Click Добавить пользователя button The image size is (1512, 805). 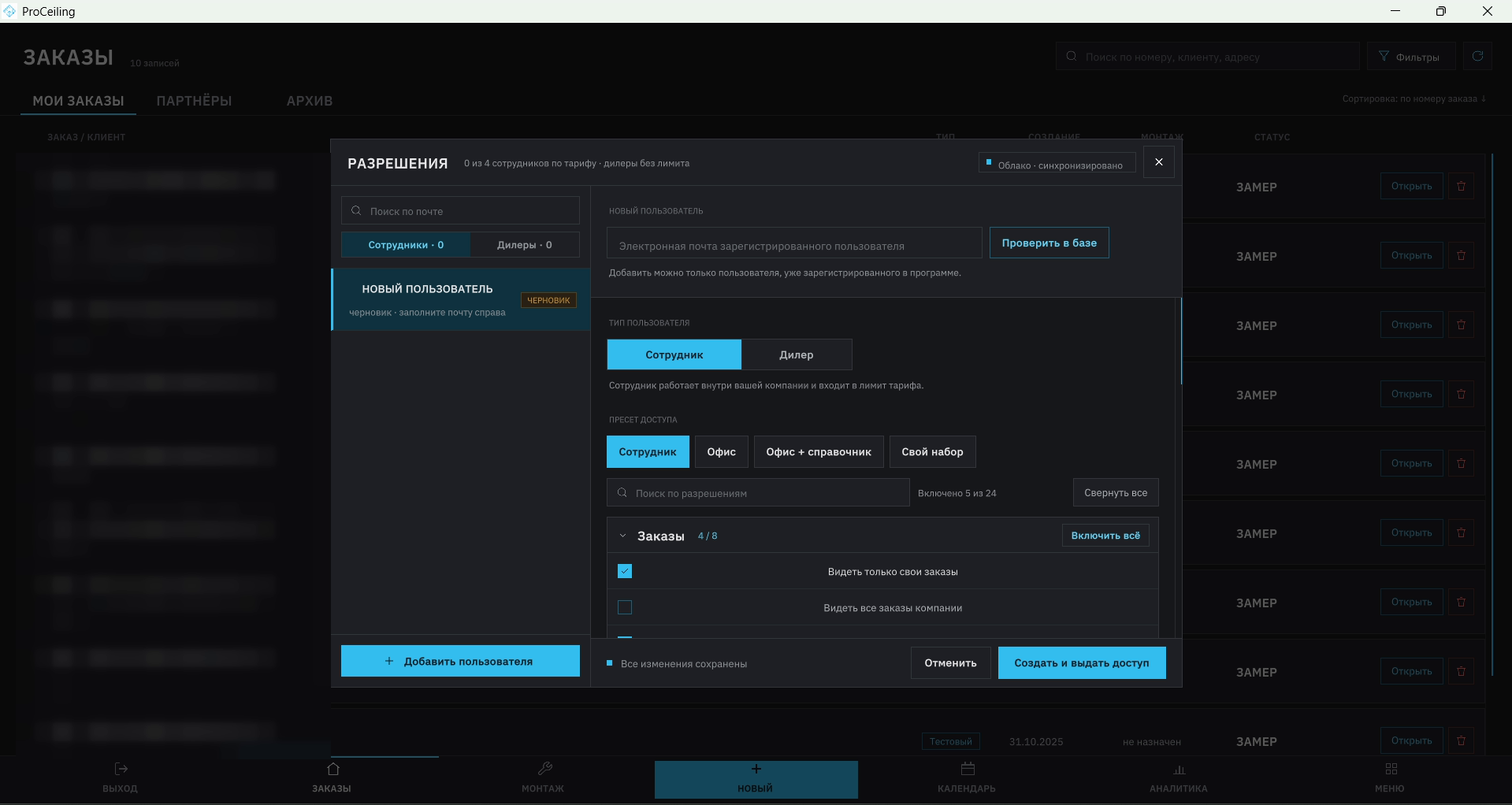pos(460,661)
